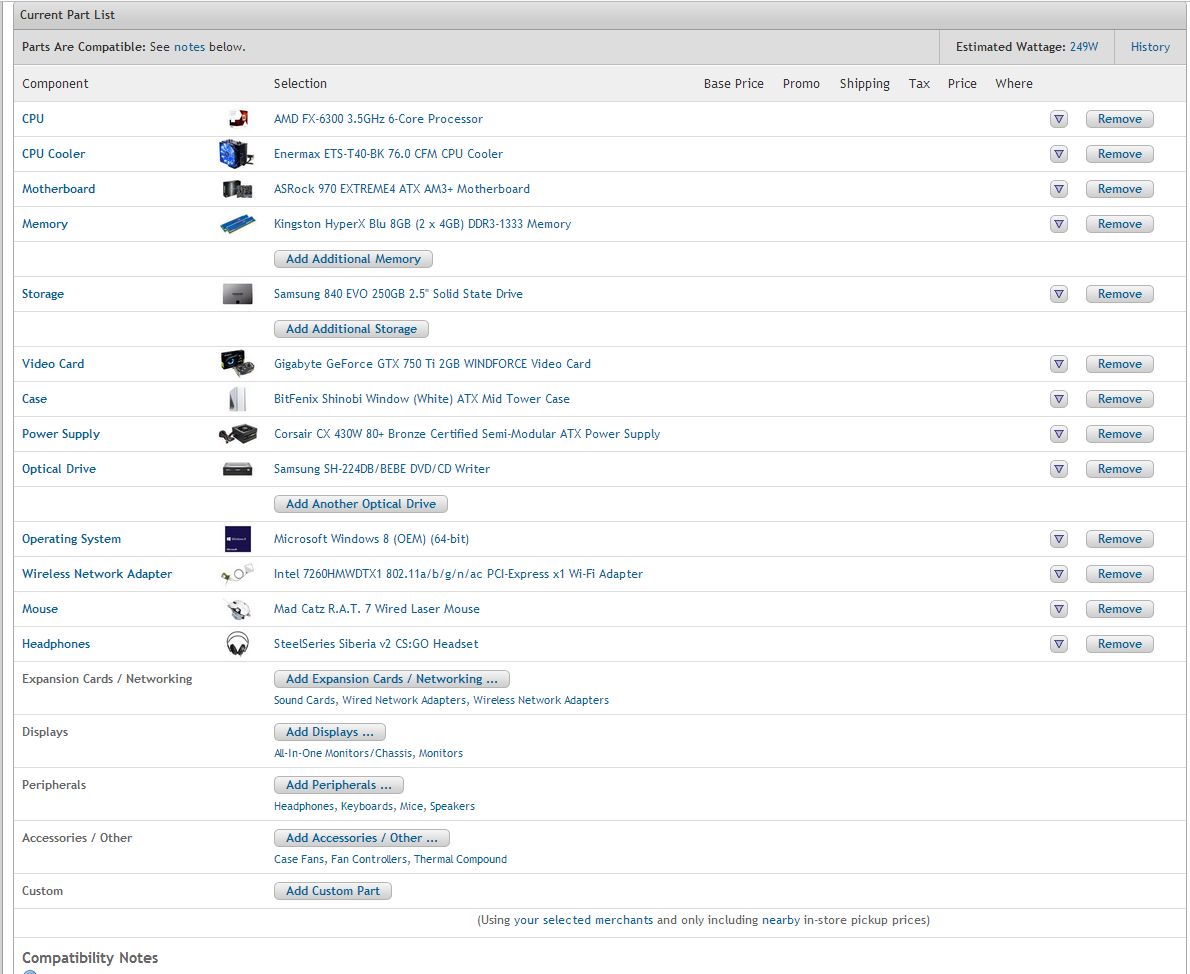
Task: Open the Memory row dropdown arrow
Action: point(1059,224)
